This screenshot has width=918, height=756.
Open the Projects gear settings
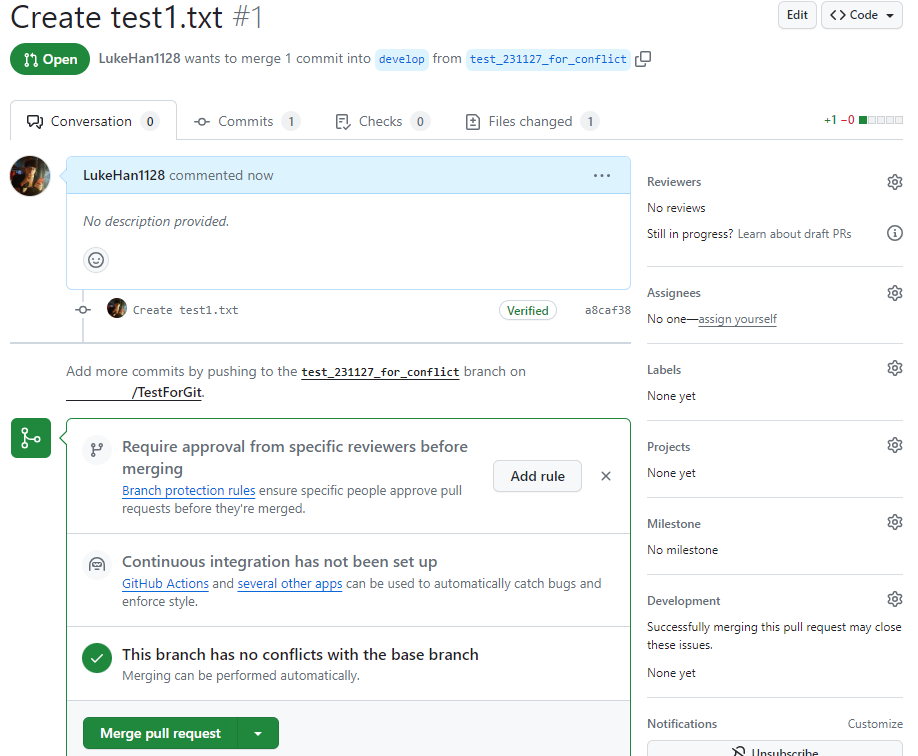click(895, 445)
